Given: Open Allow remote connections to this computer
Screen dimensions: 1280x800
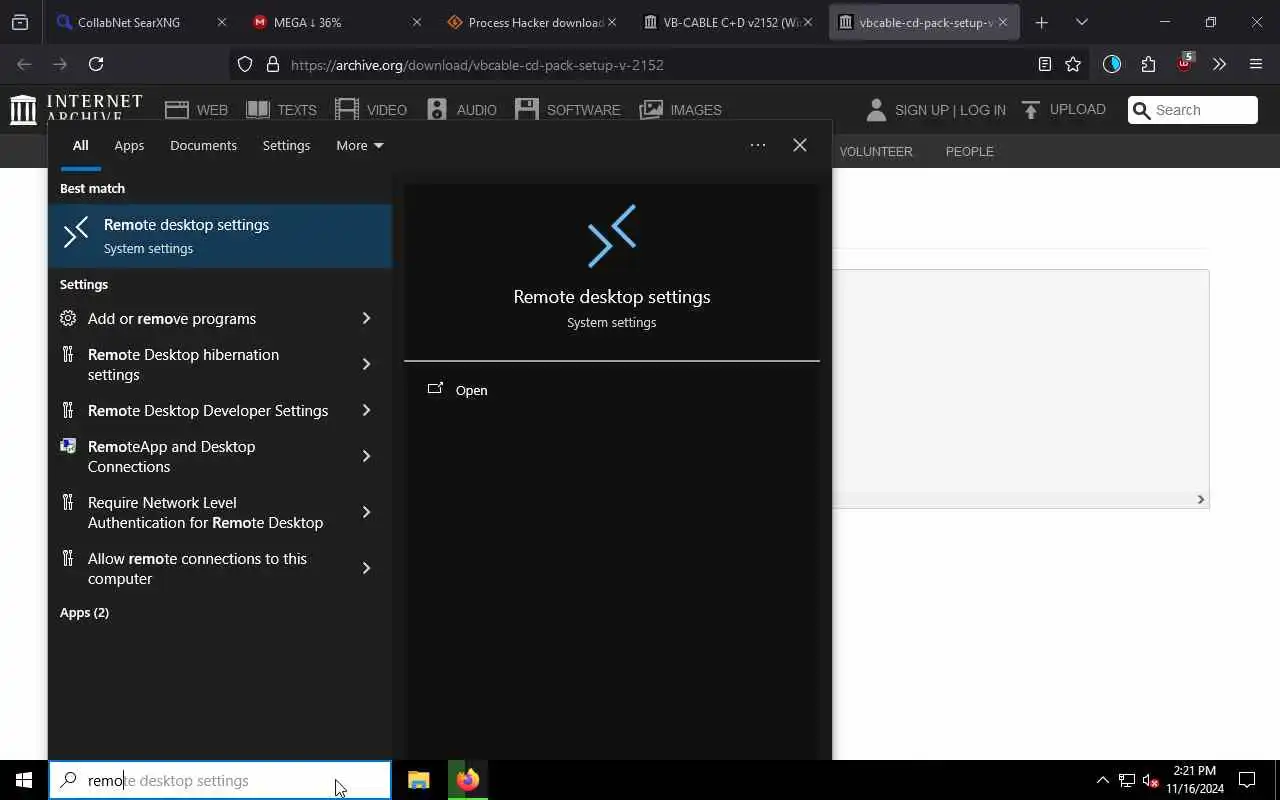Looking at the screenshot, I should click(x=196, y=569).
